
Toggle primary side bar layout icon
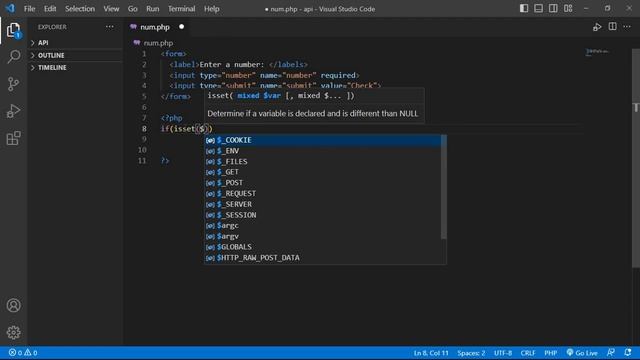point(524,8)
